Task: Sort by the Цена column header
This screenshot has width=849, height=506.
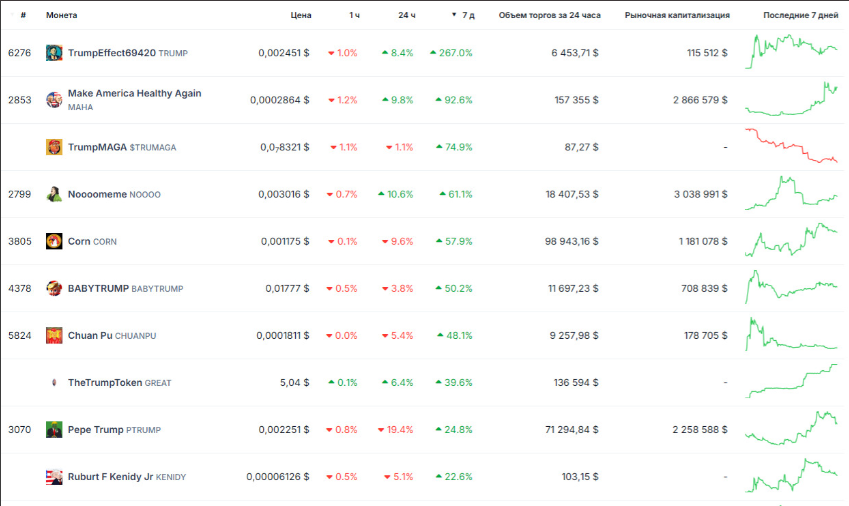Action: pos(301,15)
